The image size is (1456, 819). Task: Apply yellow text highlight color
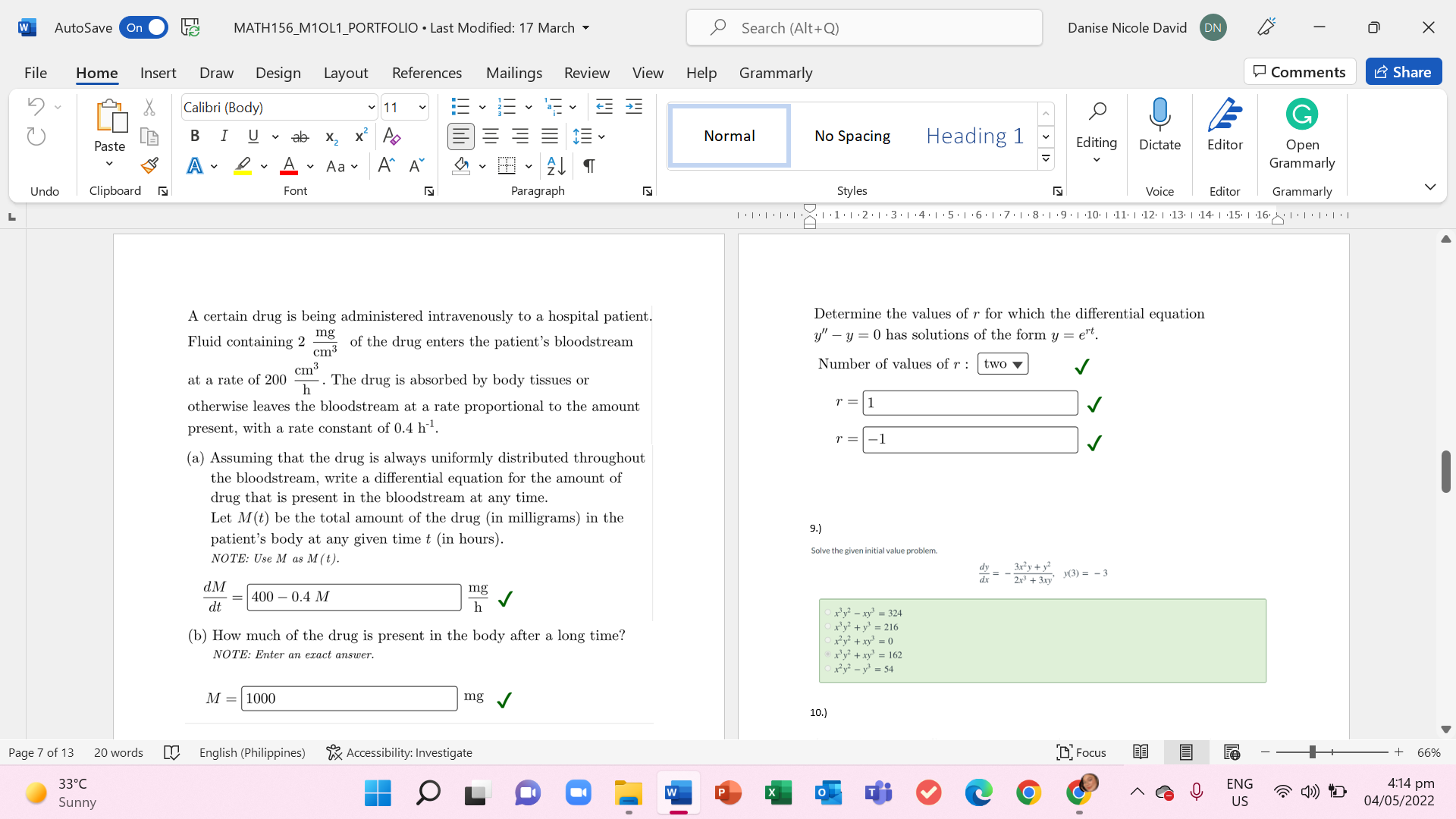243,165
